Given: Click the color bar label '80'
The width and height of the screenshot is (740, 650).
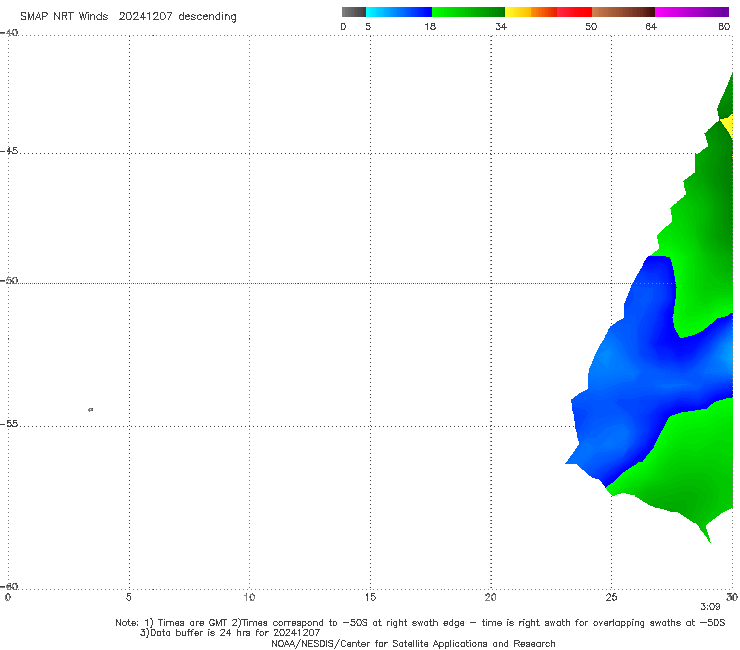Looking at the screenshot, I should [x=724, y=26].
